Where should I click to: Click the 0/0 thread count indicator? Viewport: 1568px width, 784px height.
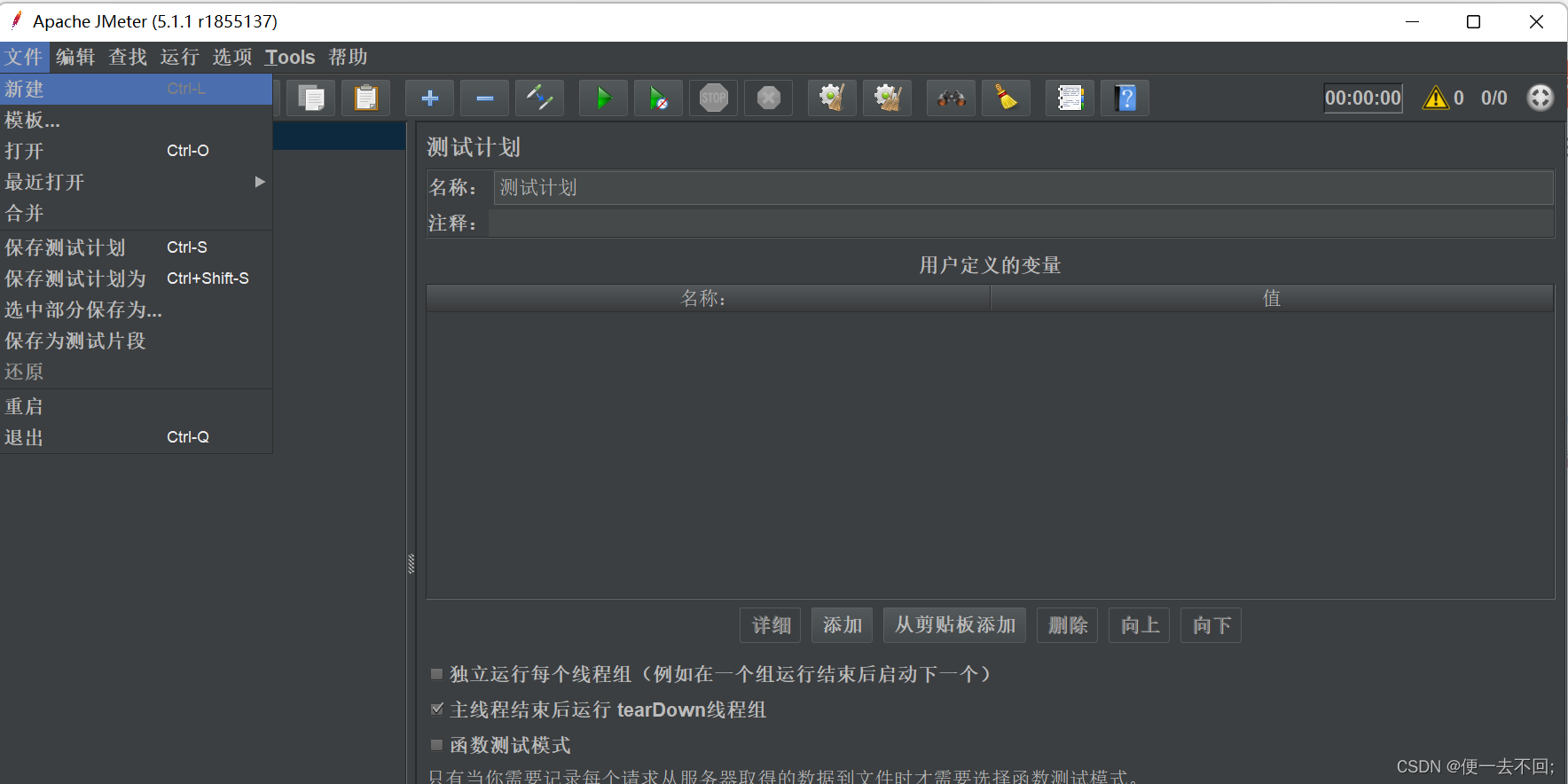tap(1494, 98)
